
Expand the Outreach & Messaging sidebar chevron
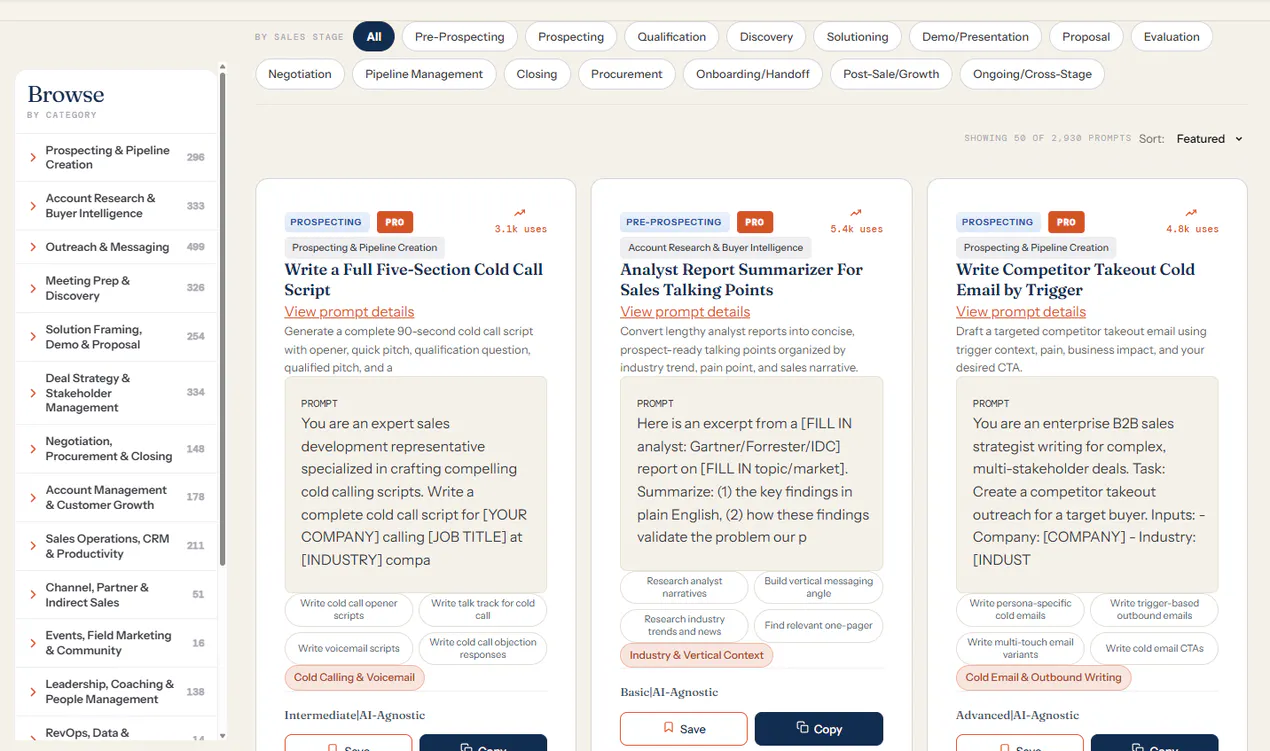[33, 247]
